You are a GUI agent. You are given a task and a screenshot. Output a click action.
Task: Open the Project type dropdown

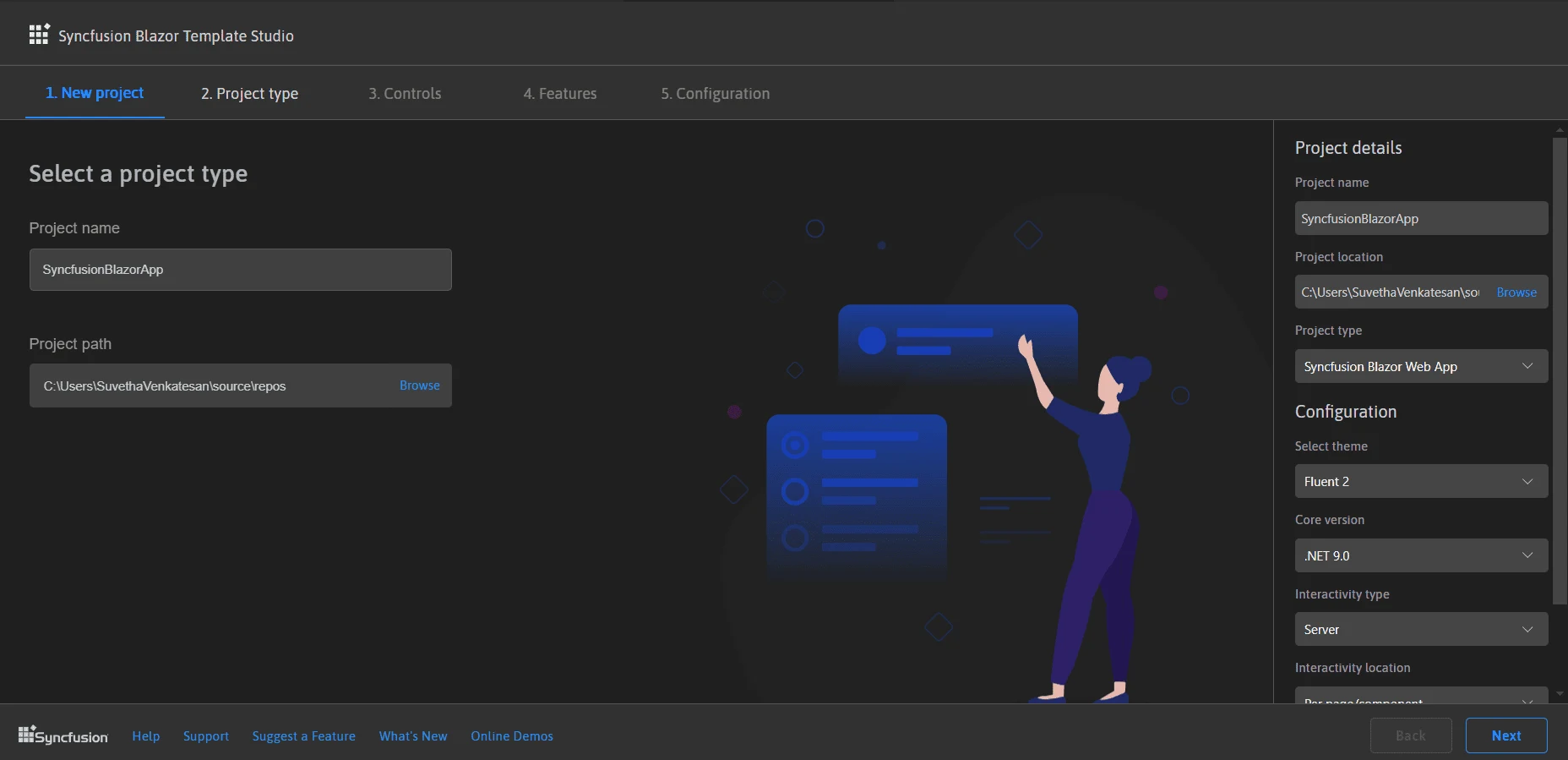pos(1421,366)
